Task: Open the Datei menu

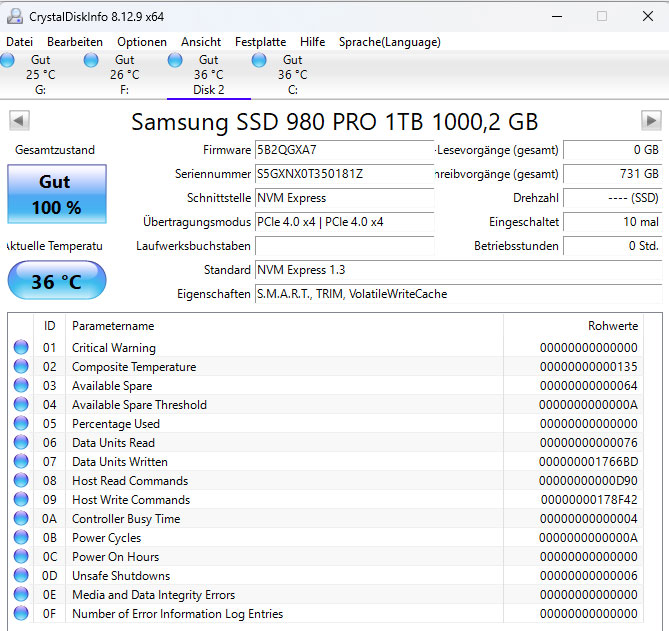Action: [19, 42]
